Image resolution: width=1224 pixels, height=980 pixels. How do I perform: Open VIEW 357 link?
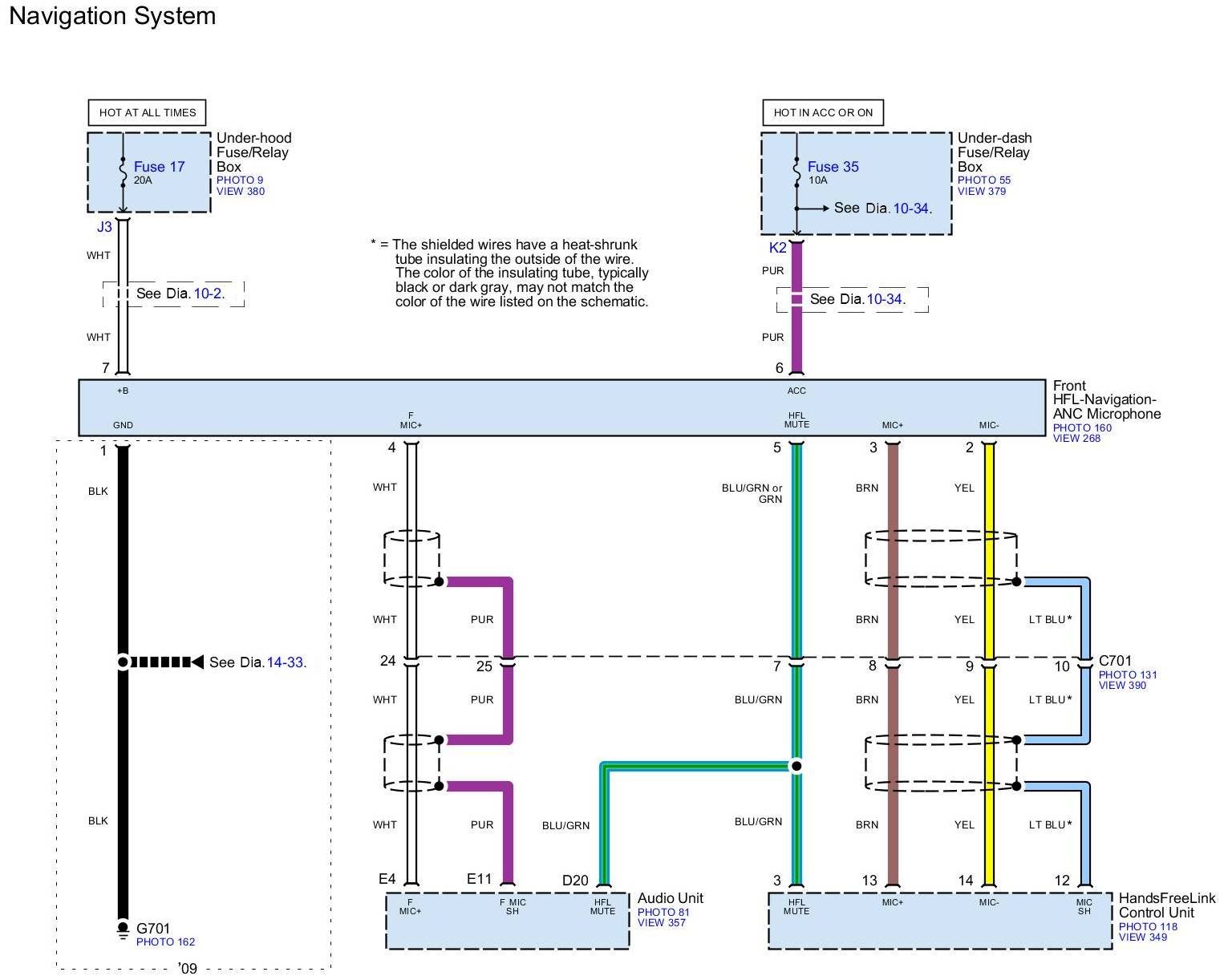coord(661,923)
